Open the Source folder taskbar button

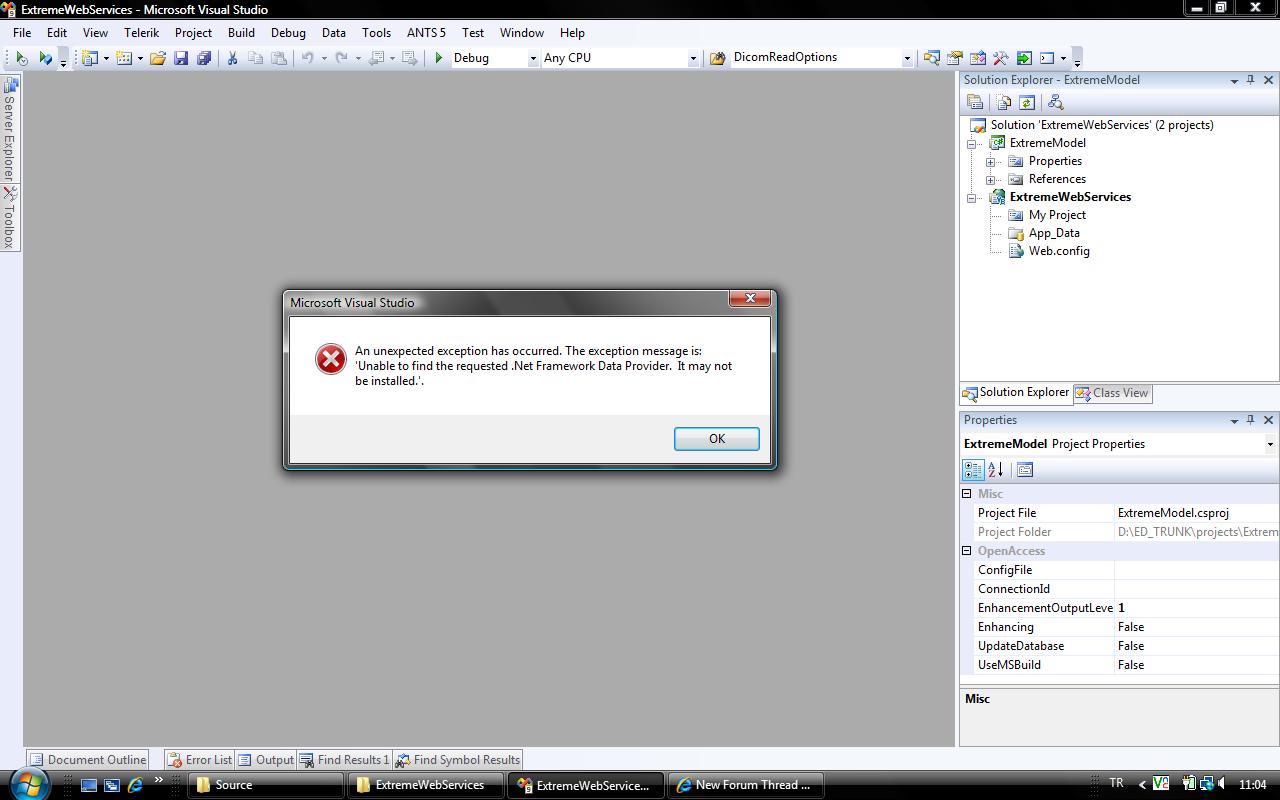pos(267,785)
